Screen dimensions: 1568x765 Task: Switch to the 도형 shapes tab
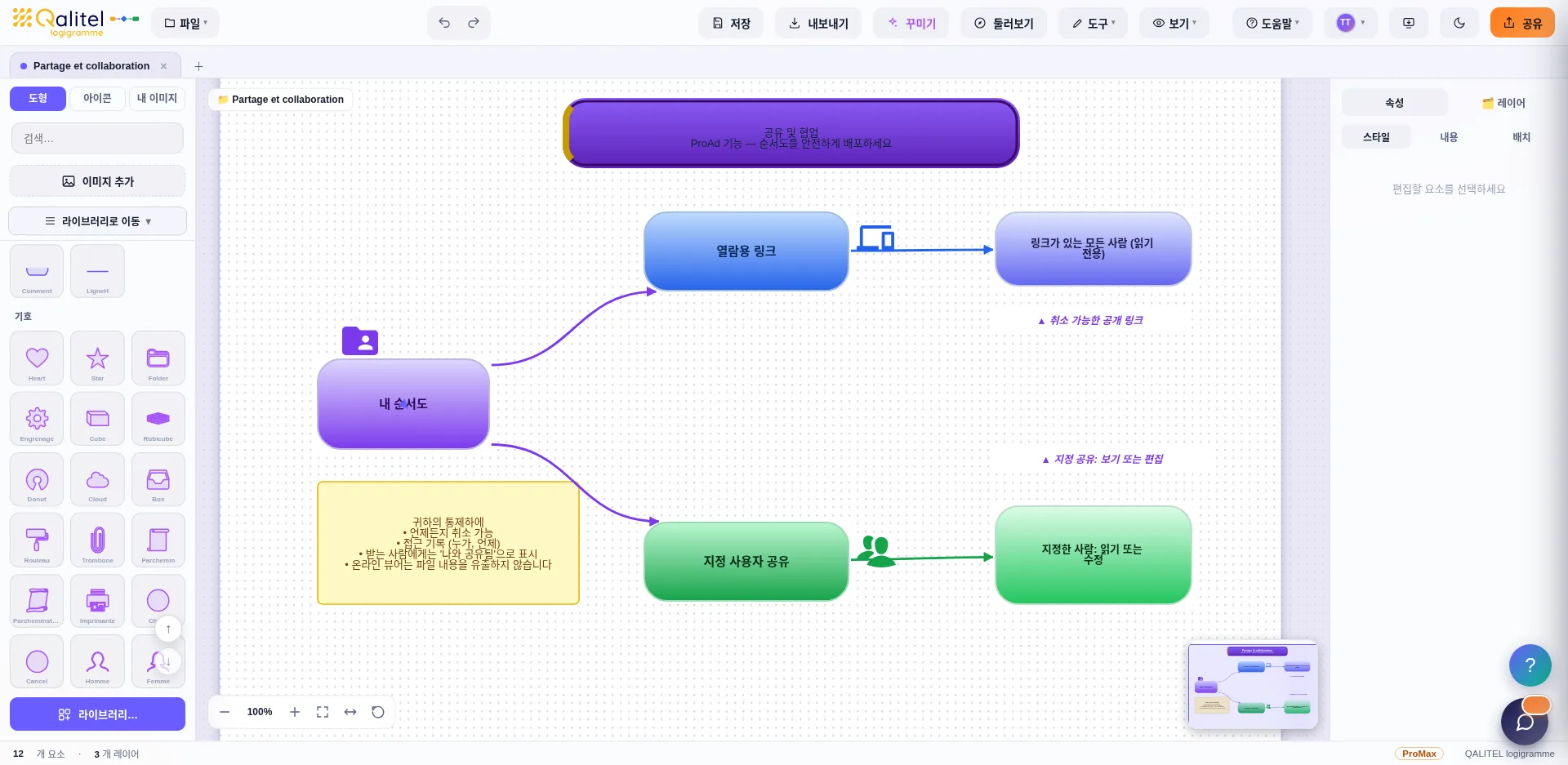38,98
